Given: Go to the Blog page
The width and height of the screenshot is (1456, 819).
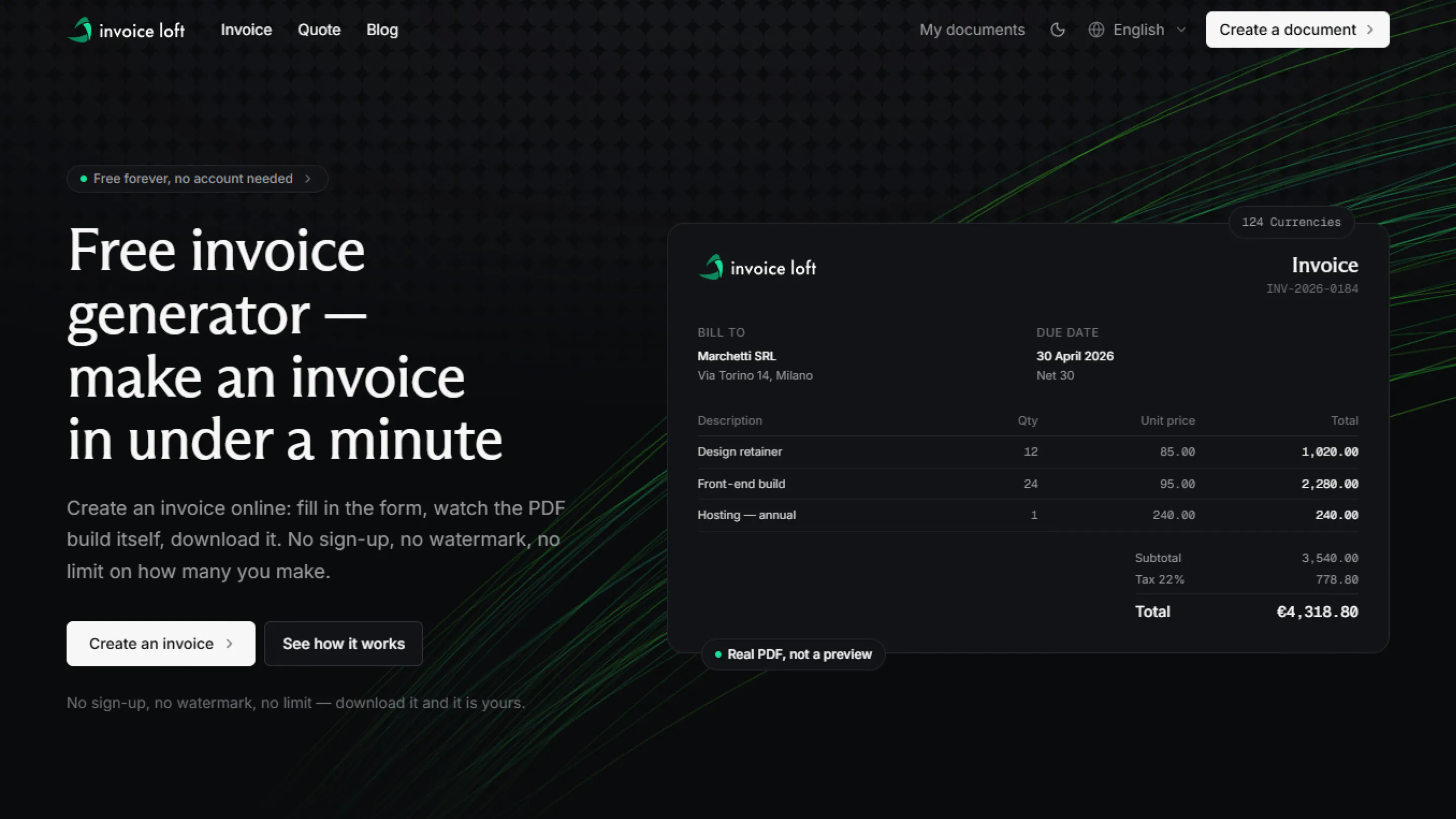Looking at the screenshot, I should pyautogui.click(x=382, y=29).
